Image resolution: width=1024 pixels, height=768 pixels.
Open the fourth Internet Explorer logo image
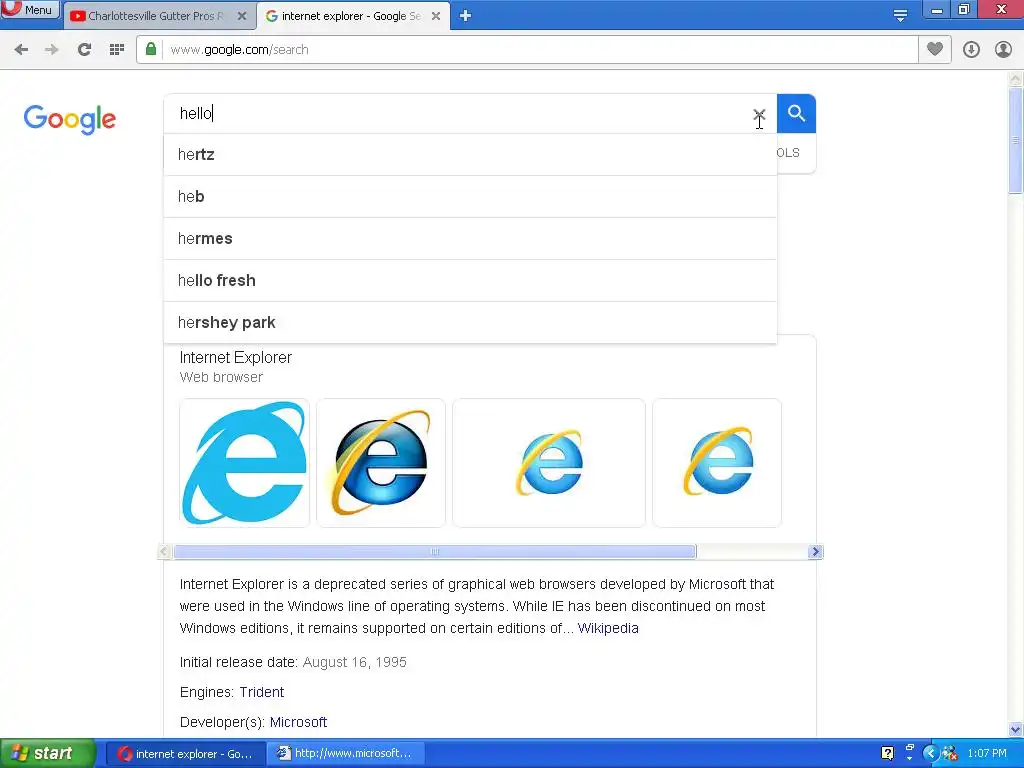click(x=716, y=463)
